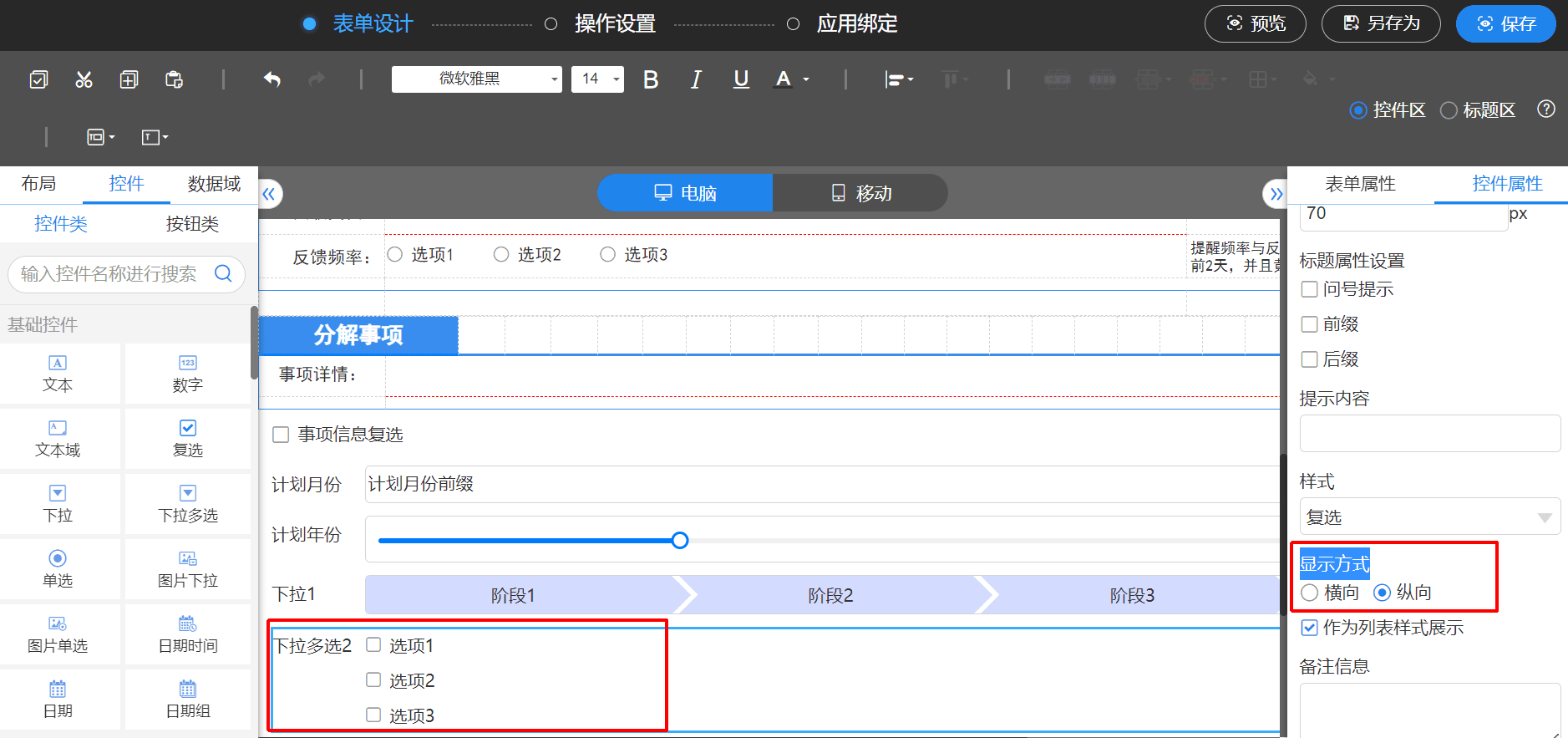Go to the 操作设置 step
Viewport: 1568px width, 738px height.
point(615,23)
